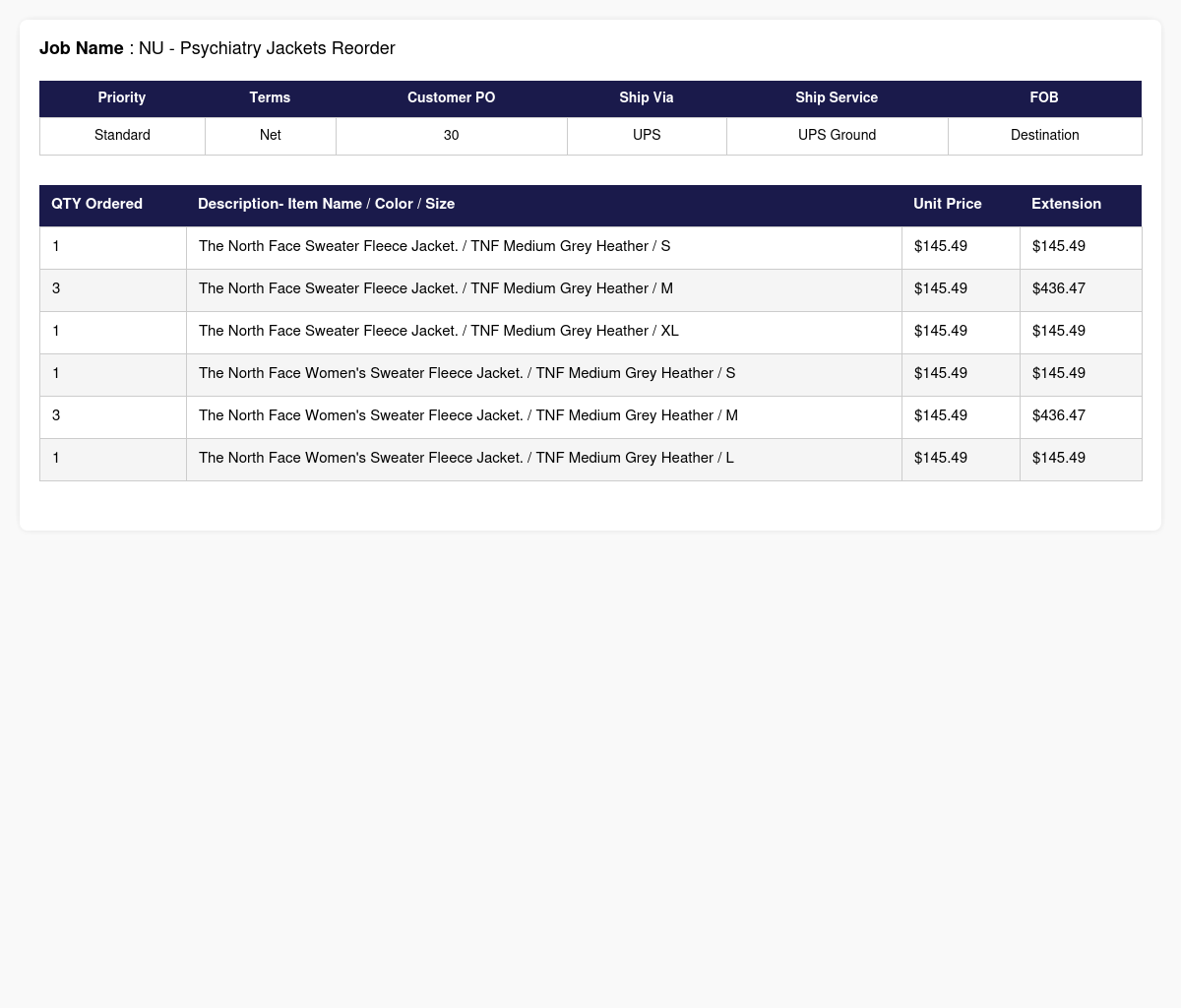
Task: Click job name 'NU - Psychiatry Jackets Reorder'
Action: coord(267,48)
